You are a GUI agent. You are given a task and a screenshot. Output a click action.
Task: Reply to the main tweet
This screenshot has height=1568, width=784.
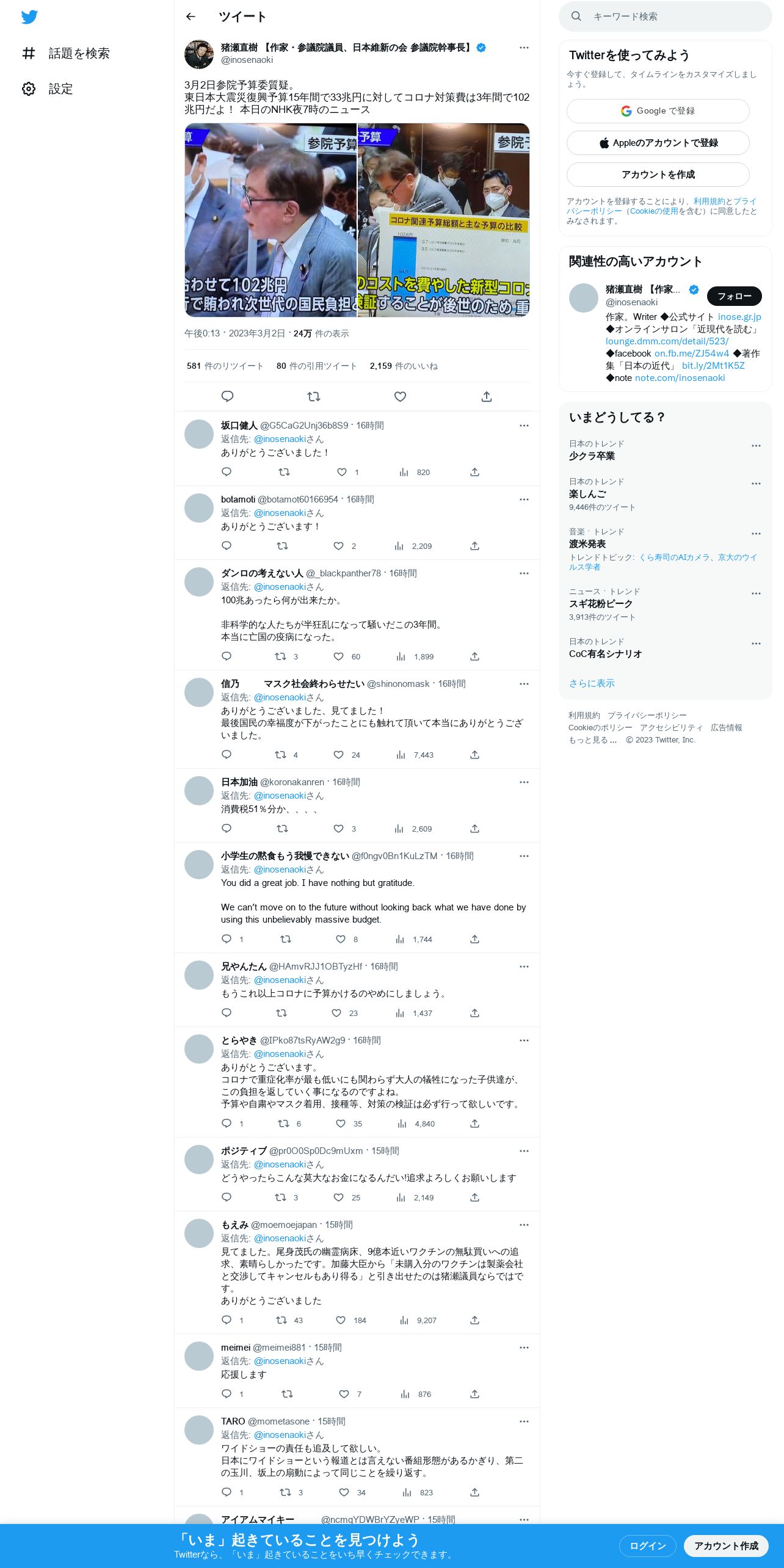tap(227, 396)
